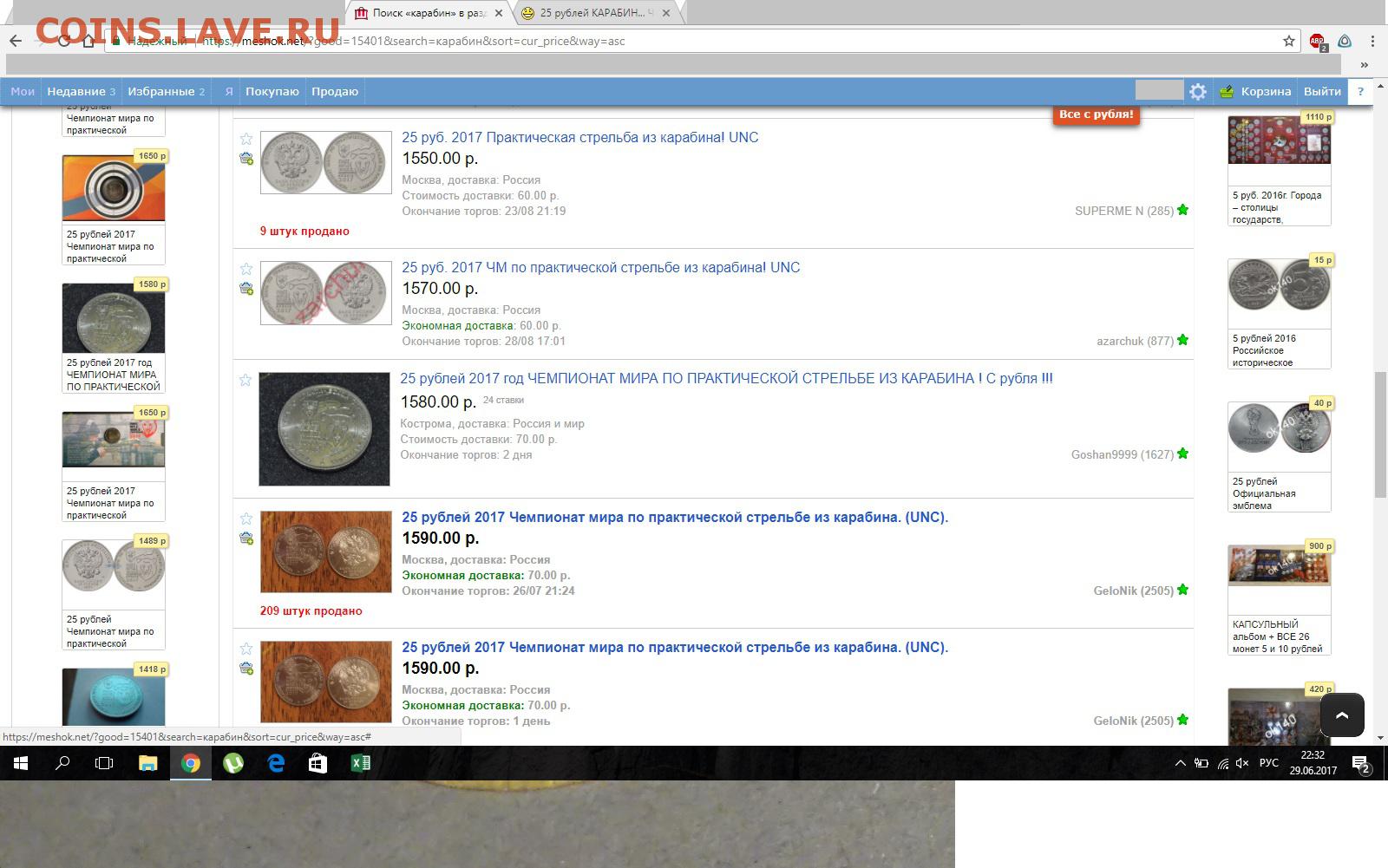The width and height of the screenshot is (1388, 868).
Task: Open the Adblock Plus extension icon
Action: [x=1318, y=41]
